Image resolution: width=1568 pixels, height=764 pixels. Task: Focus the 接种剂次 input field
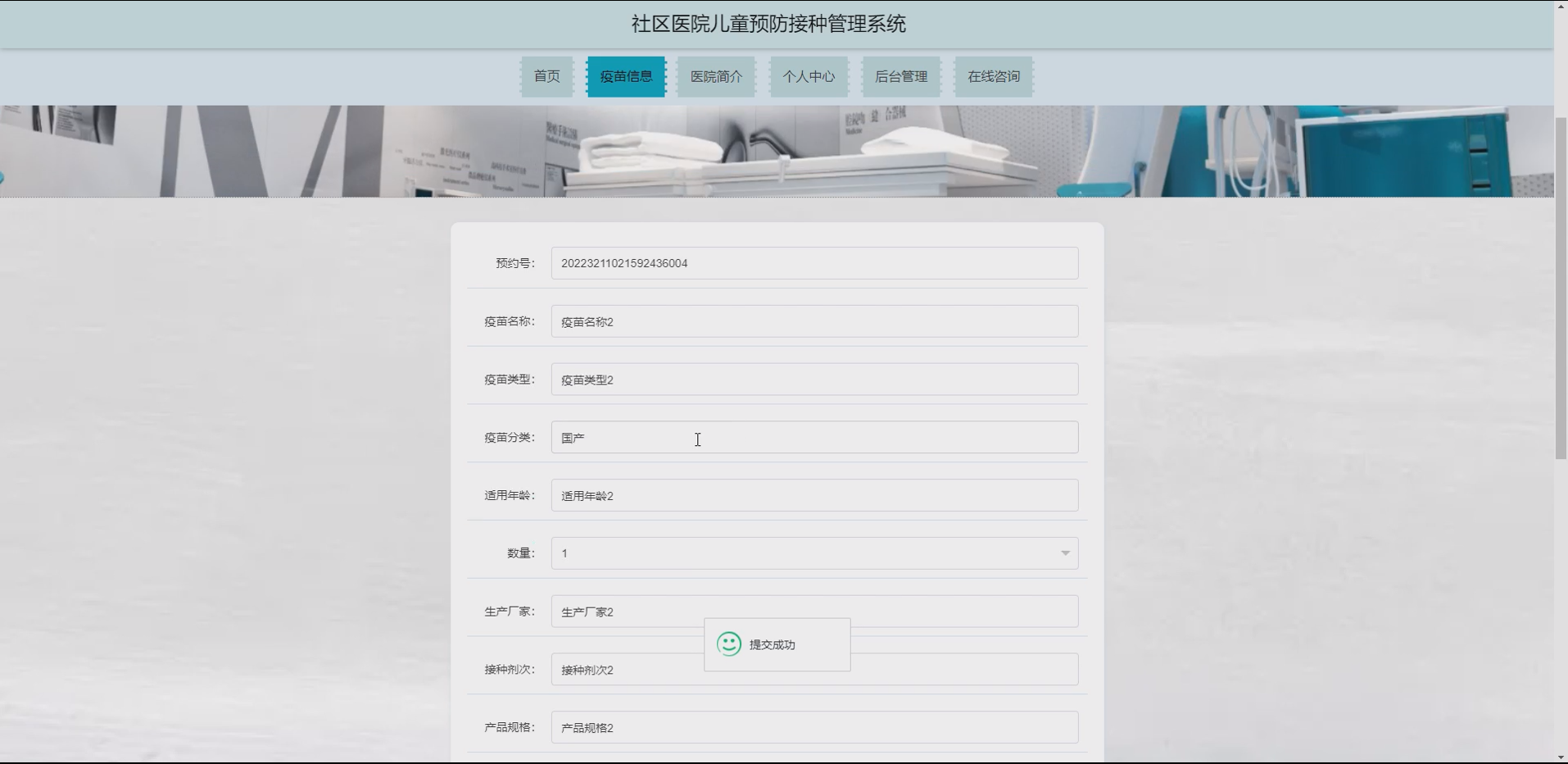tap(814, 670)
